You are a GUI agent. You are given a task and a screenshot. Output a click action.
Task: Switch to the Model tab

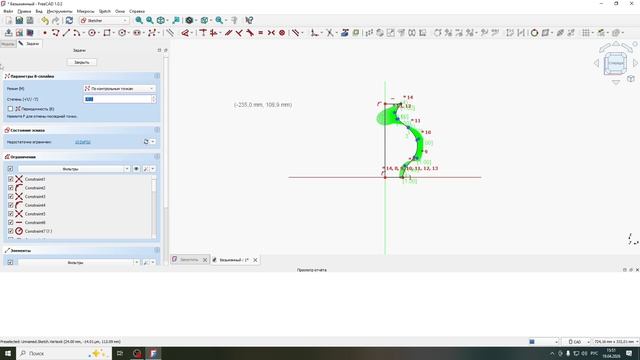8,44
